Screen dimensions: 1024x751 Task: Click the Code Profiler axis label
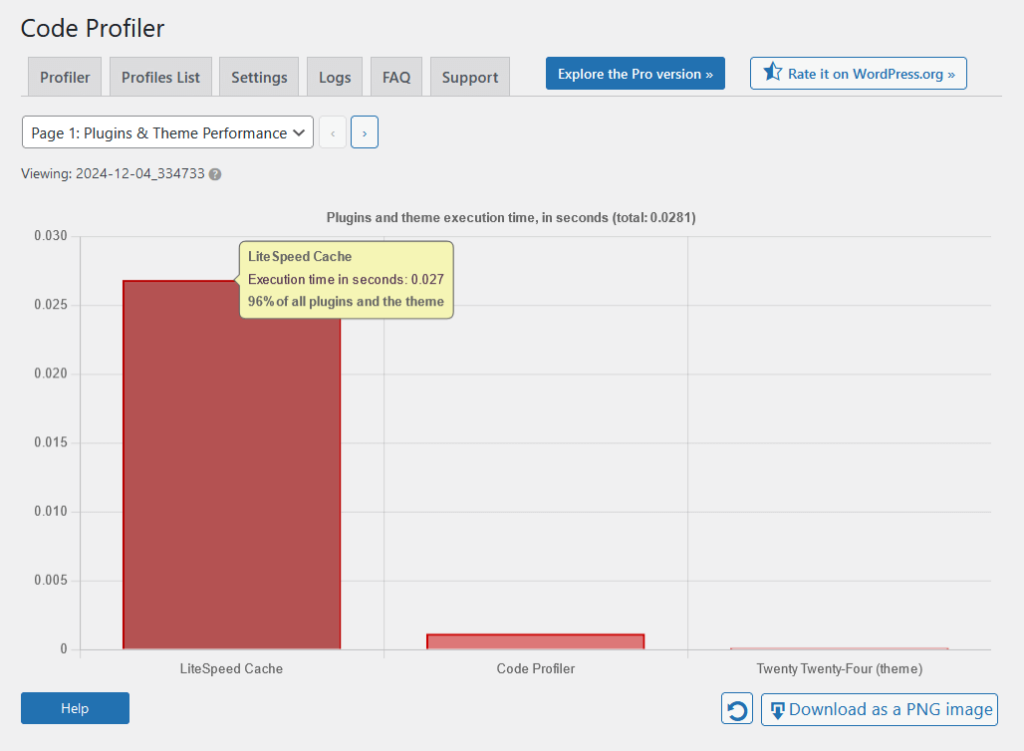536,669
